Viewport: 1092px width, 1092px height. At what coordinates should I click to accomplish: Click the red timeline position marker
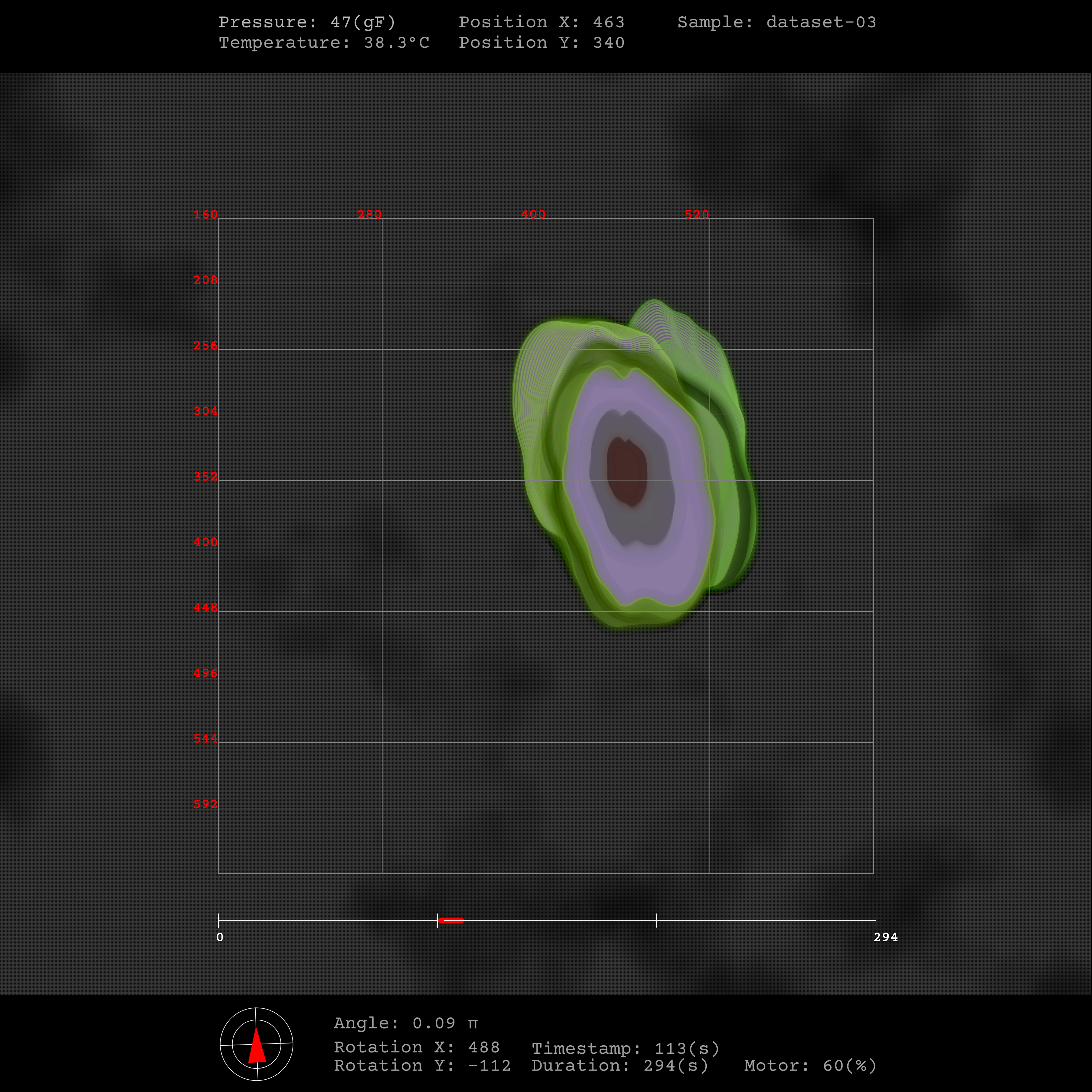pyautogui.click(x=451, y=921)
